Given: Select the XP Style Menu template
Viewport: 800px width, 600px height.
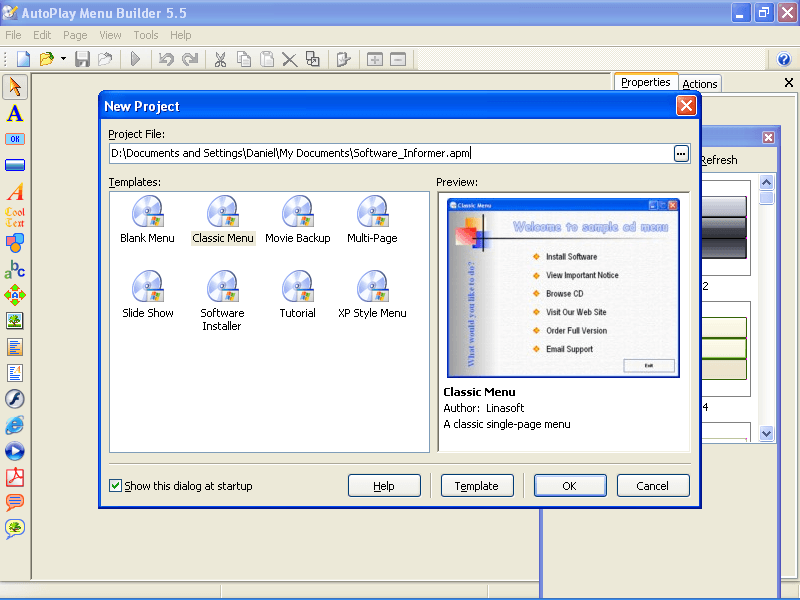Looking at the screenshot, I should coord(372,294).
